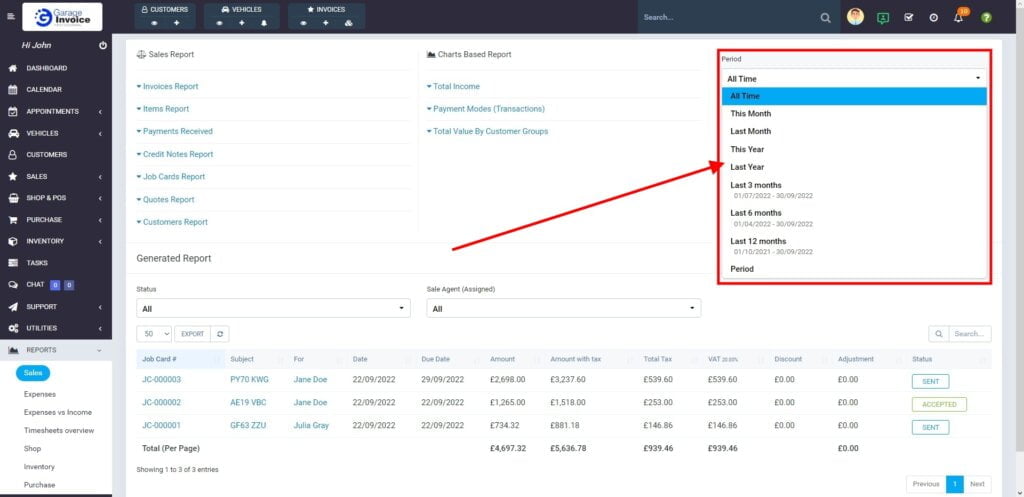Viewport: 1024px width, 497px height.
Task: Click the logout power icon beside Hi John
Action: tap(103, 46)
